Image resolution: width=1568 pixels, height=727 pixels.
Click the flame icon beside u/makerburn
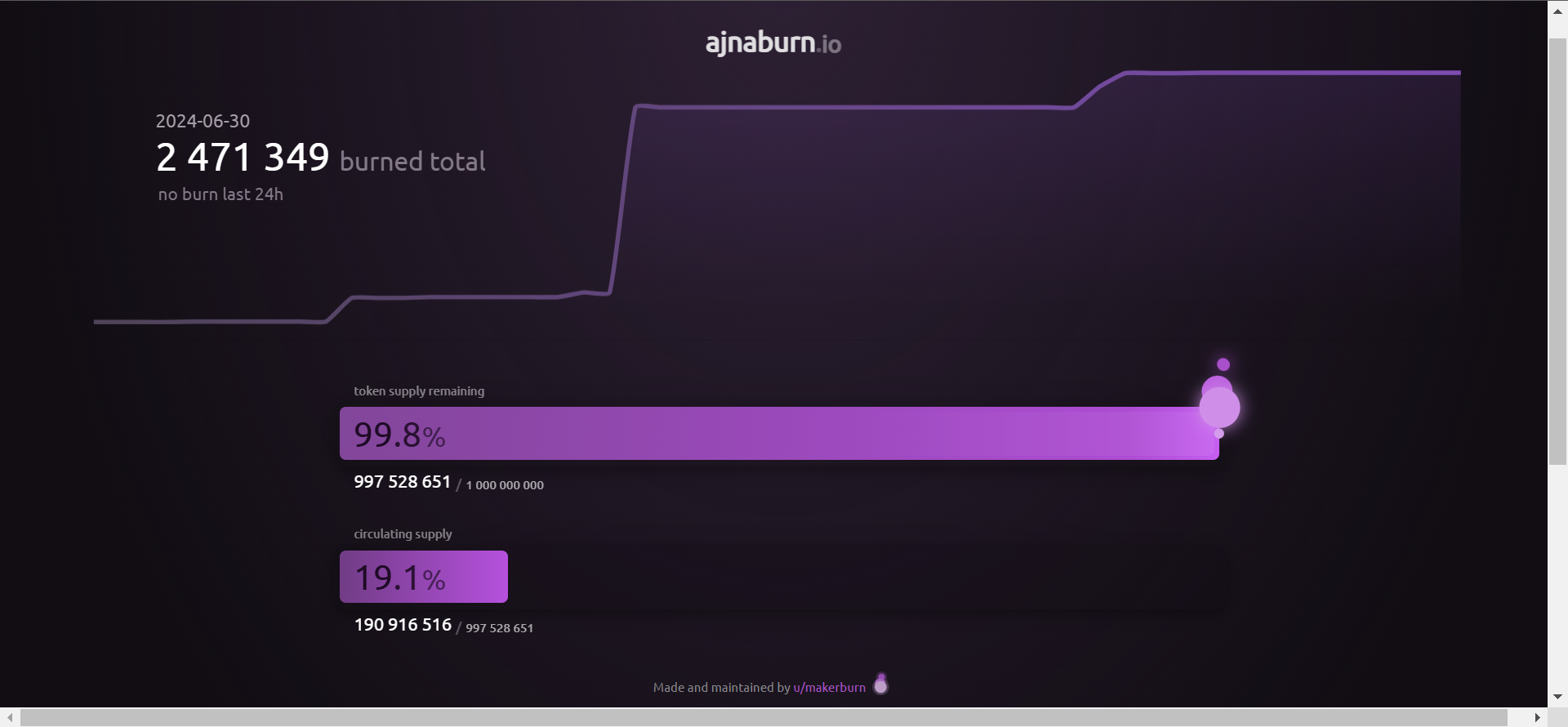tap(880, 684)
